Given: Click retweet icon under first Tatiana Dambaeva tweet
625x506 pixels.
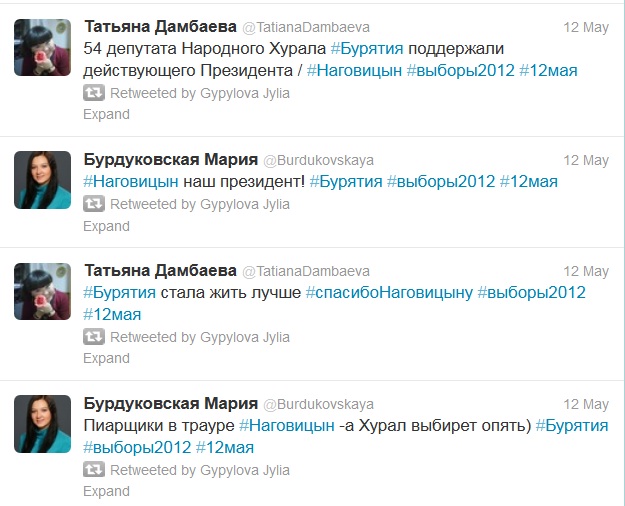Looking at the screenshot, I should coord(93,92).
